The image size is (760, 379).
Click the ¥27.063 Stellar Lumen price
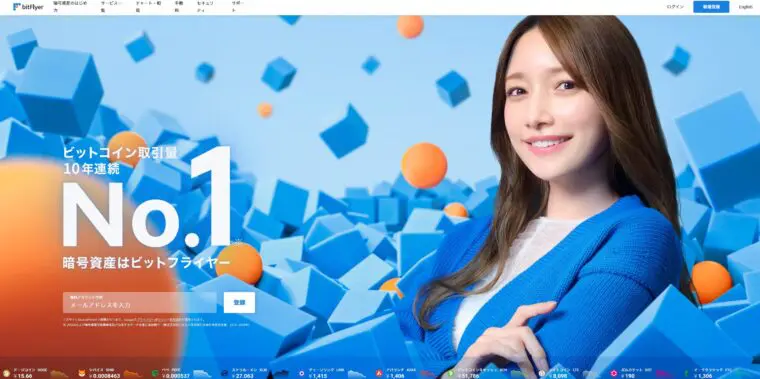pos(241,376)
